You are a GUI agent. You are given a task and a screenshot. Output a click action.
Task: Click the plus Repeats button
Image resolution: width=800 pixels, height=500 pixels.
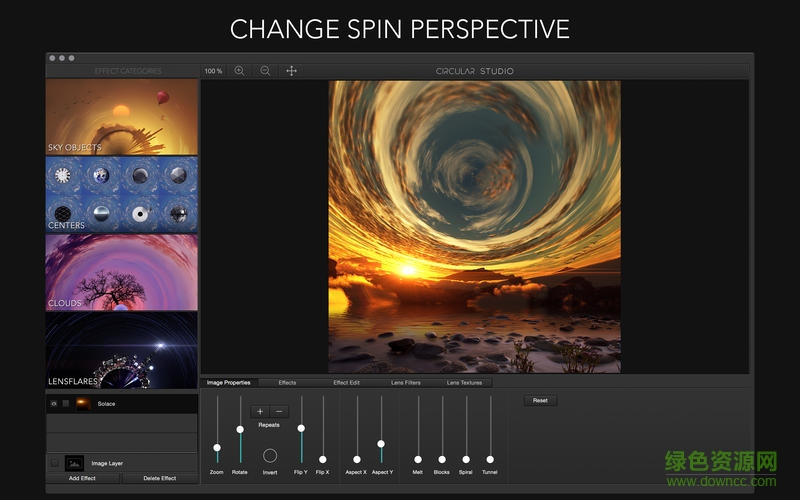point(260,411)
